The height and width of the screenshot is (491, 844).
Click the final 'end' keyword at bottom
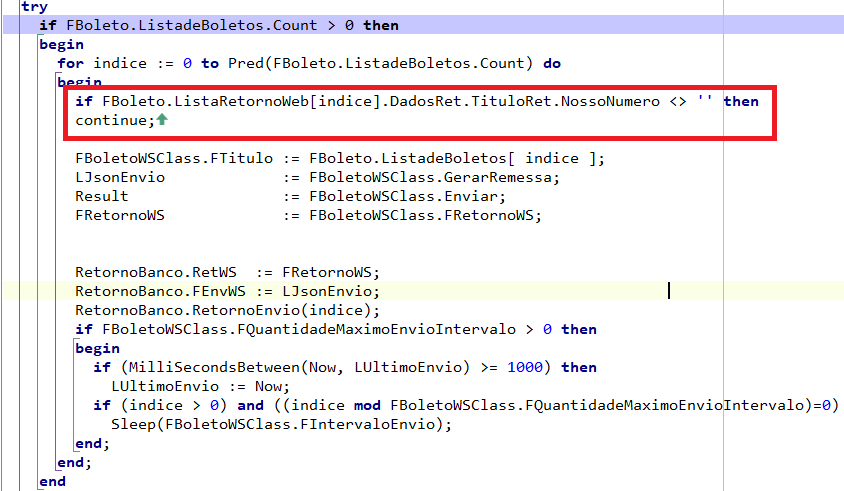click(x=52, y=481)
